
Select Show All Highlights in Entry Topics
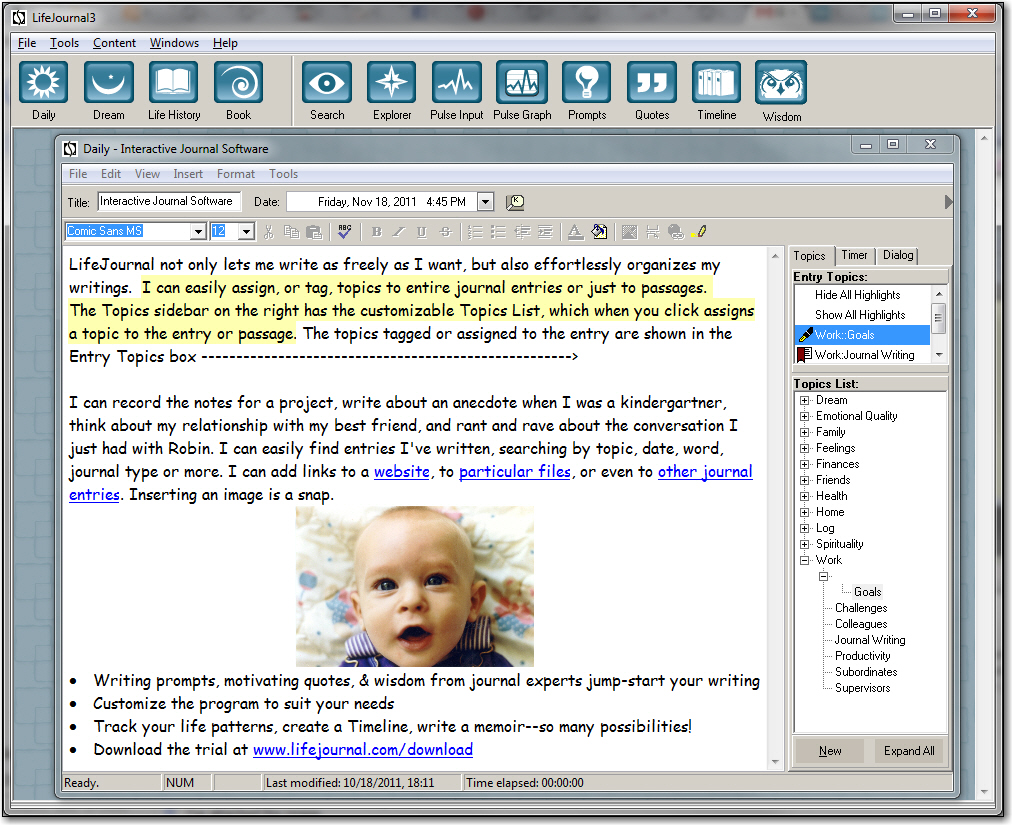(860, 315)
